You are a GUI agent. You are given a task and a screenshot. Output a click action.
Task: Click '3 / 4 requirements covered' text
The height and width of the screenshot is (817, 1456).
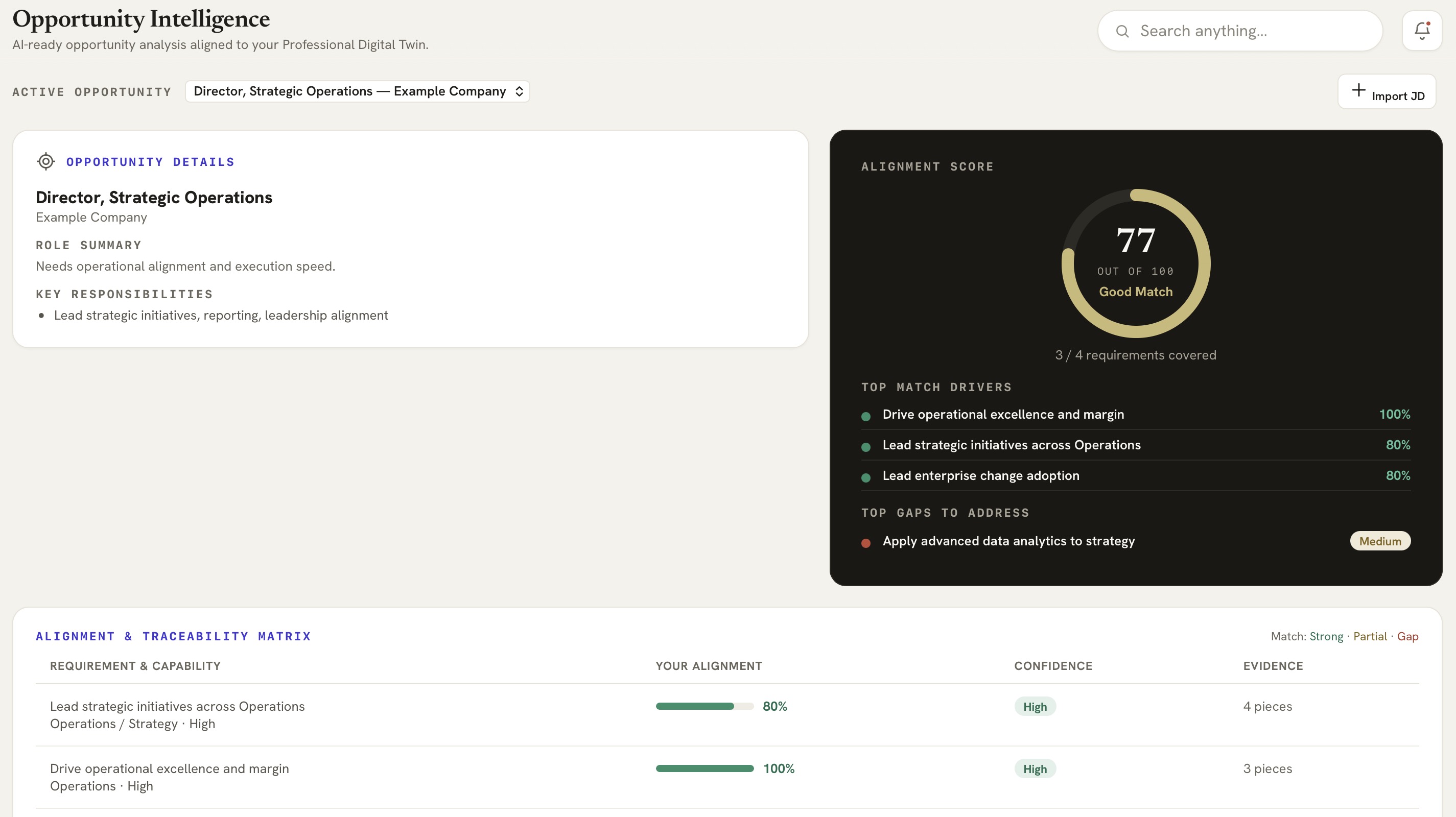[1136, 355]
